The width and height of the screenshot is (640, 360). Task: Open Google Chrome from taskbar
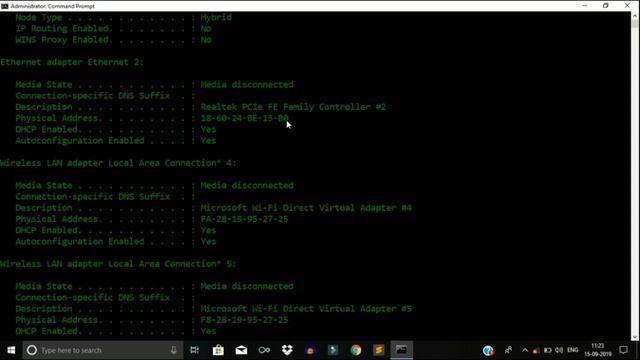(356, 350)
